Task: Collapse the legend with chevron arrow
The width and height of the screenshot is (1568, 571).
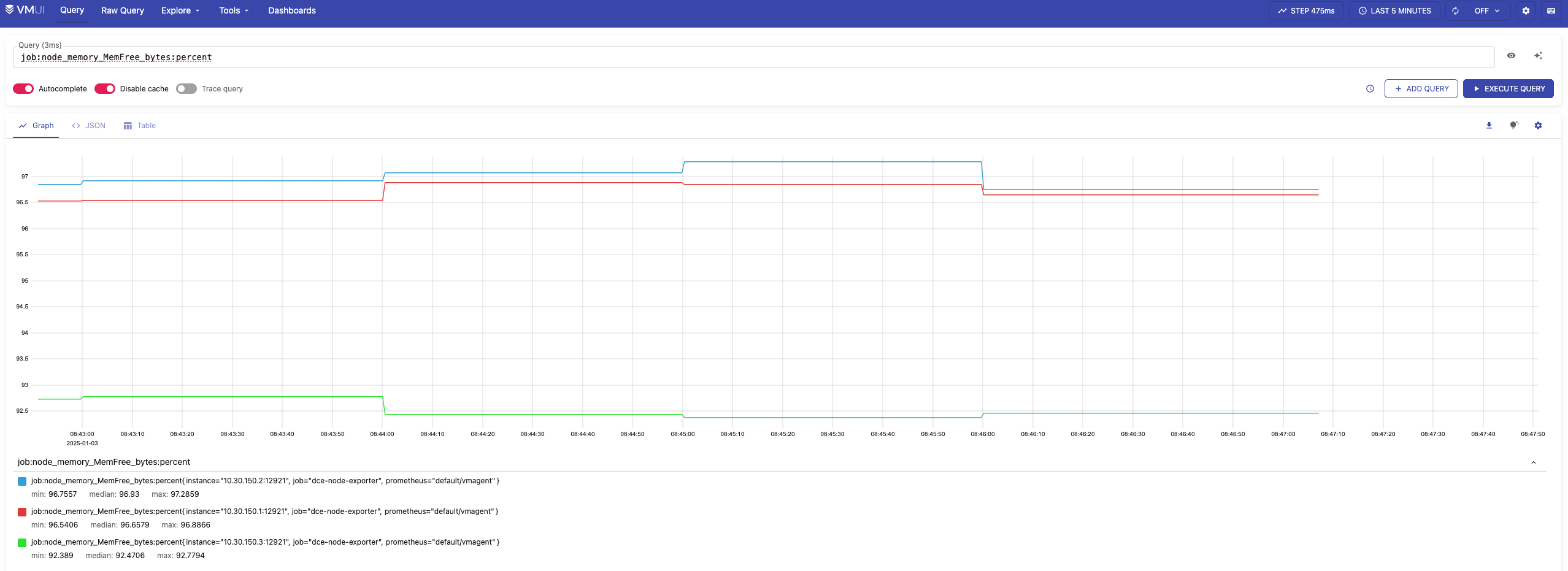Action: click(1533, 462)
